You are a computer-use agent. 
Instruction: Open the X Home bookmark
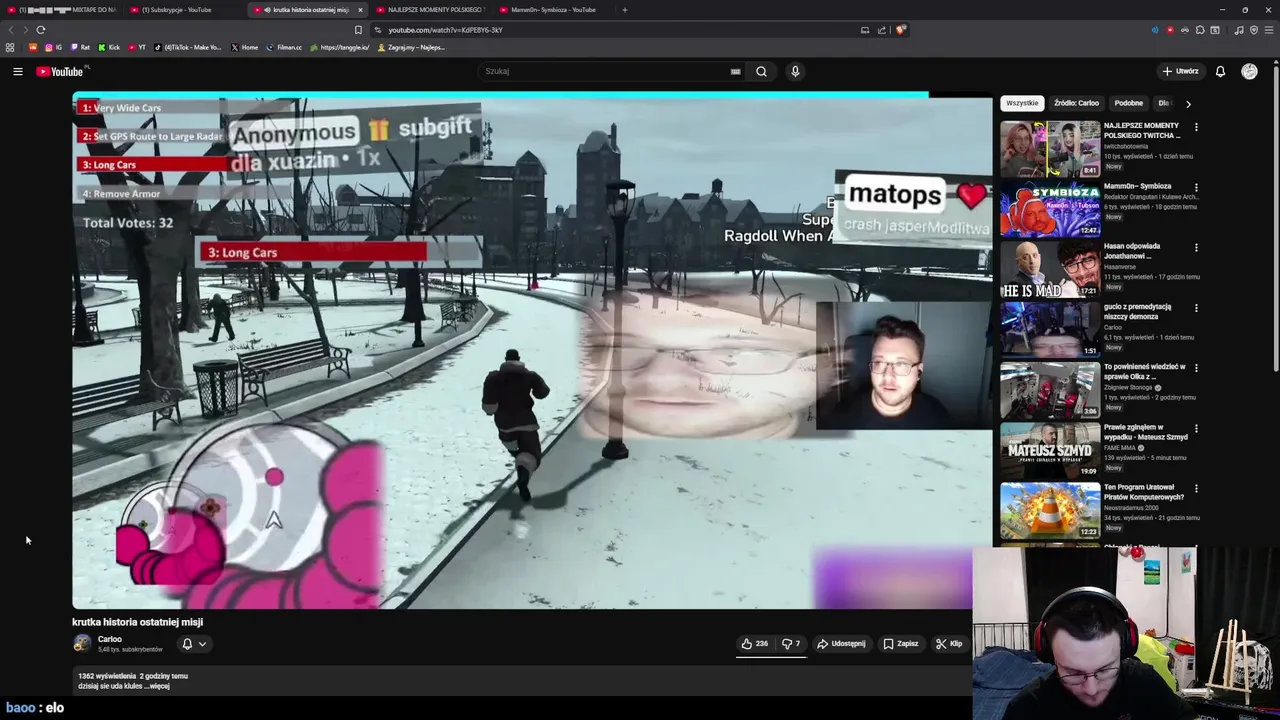coord(244,47)
